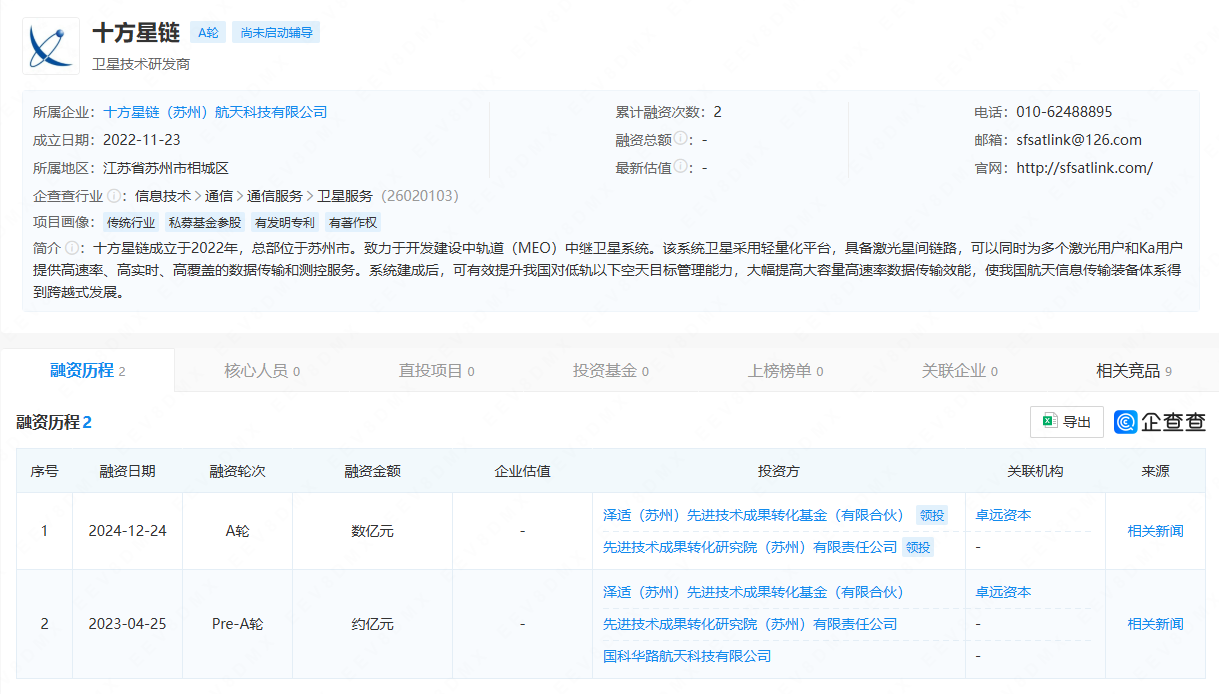Click the 通信服务 industry breadcrumb

[x=275, y=196]
